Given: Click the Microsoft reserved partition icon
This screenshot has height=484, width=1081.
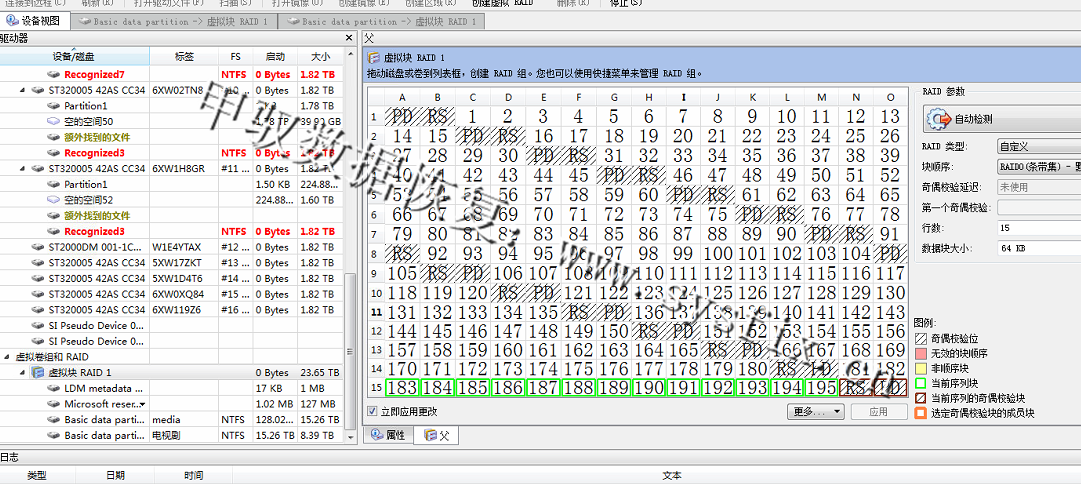Looking at the screenshot, I should (53, 405).
